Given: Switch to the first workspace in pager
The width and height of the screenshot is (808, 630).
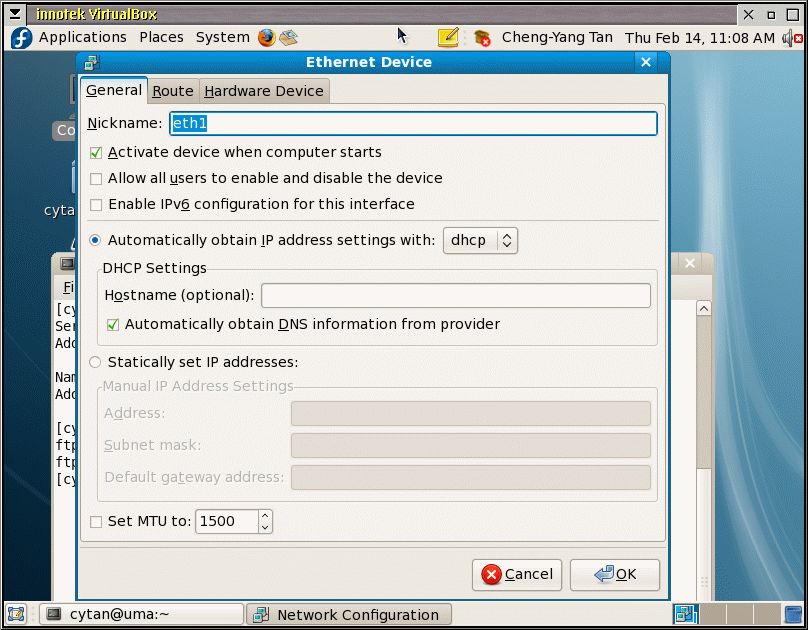Looking at the screenshot, I should pos(685,614).
